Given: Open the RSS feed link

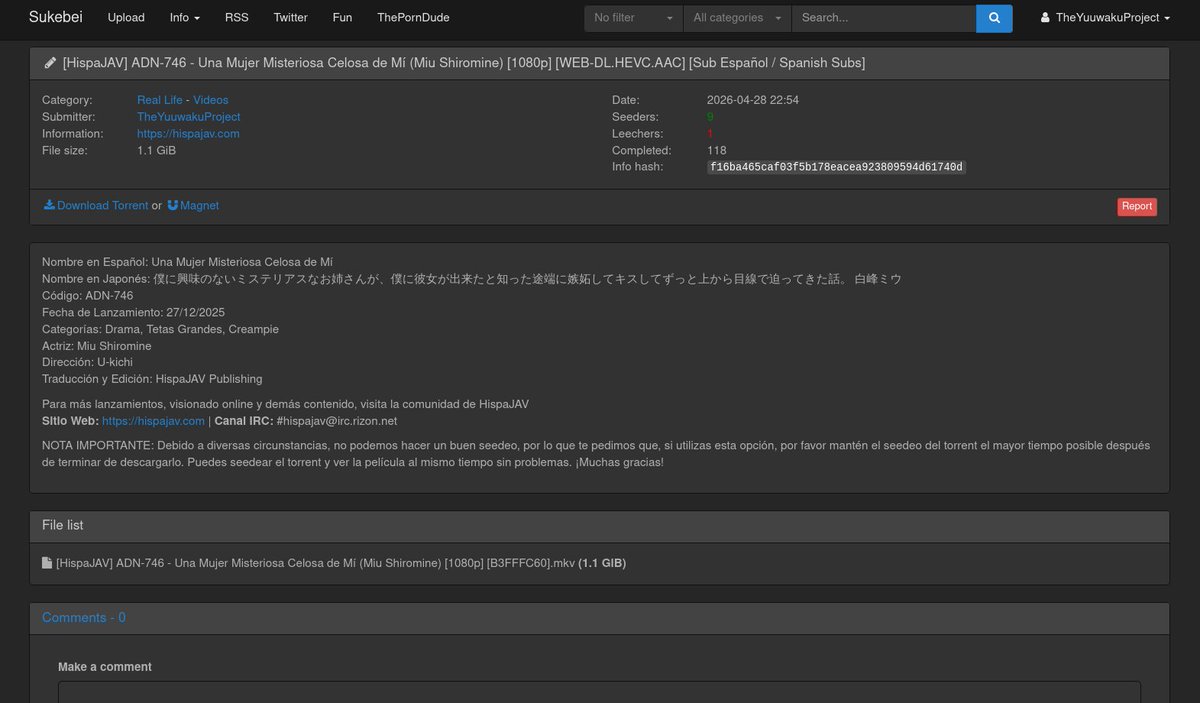Looking at the screenshot, I should click(x=237, y=18).
